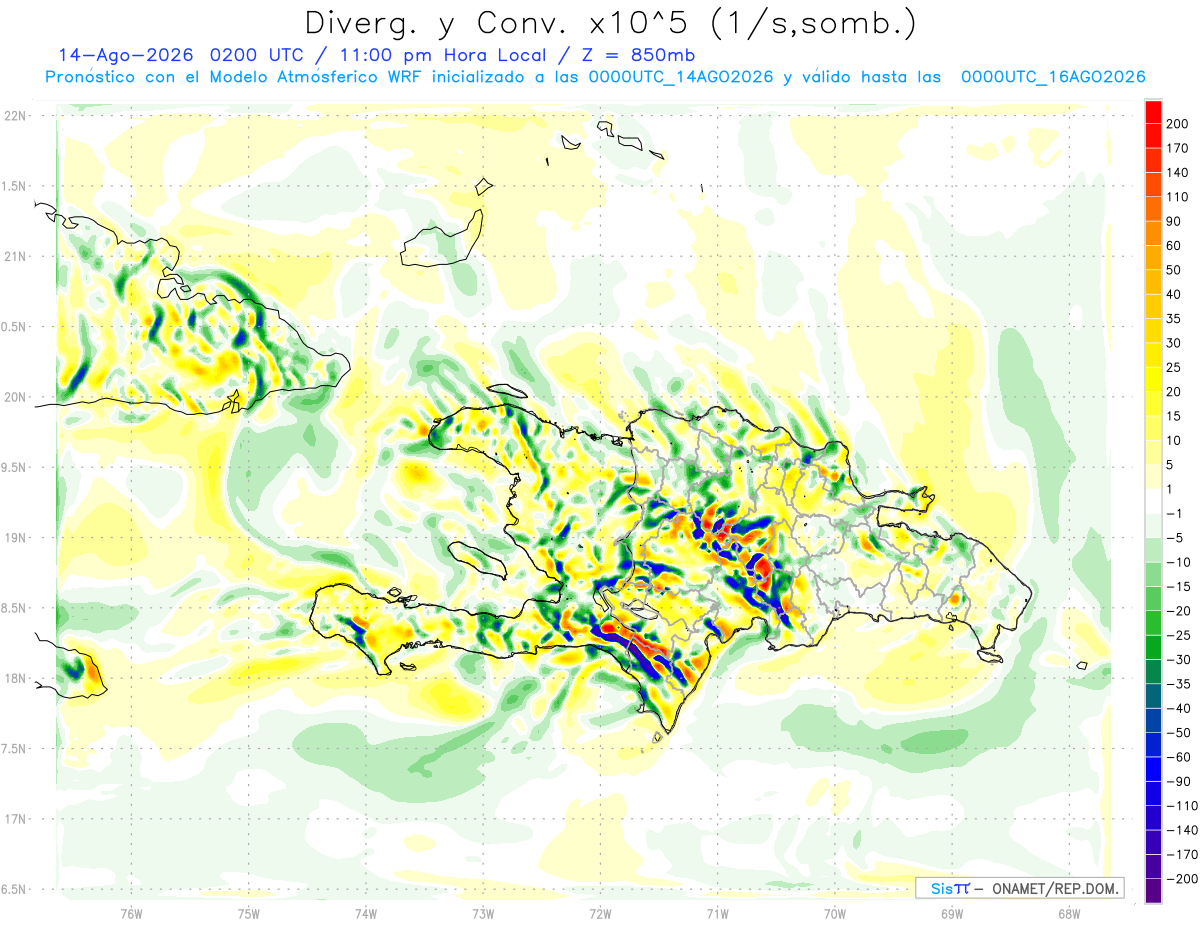Click the colorbar label '-60'
The width and height of the screenshot is (1200, 927).
coord(1177,757)
